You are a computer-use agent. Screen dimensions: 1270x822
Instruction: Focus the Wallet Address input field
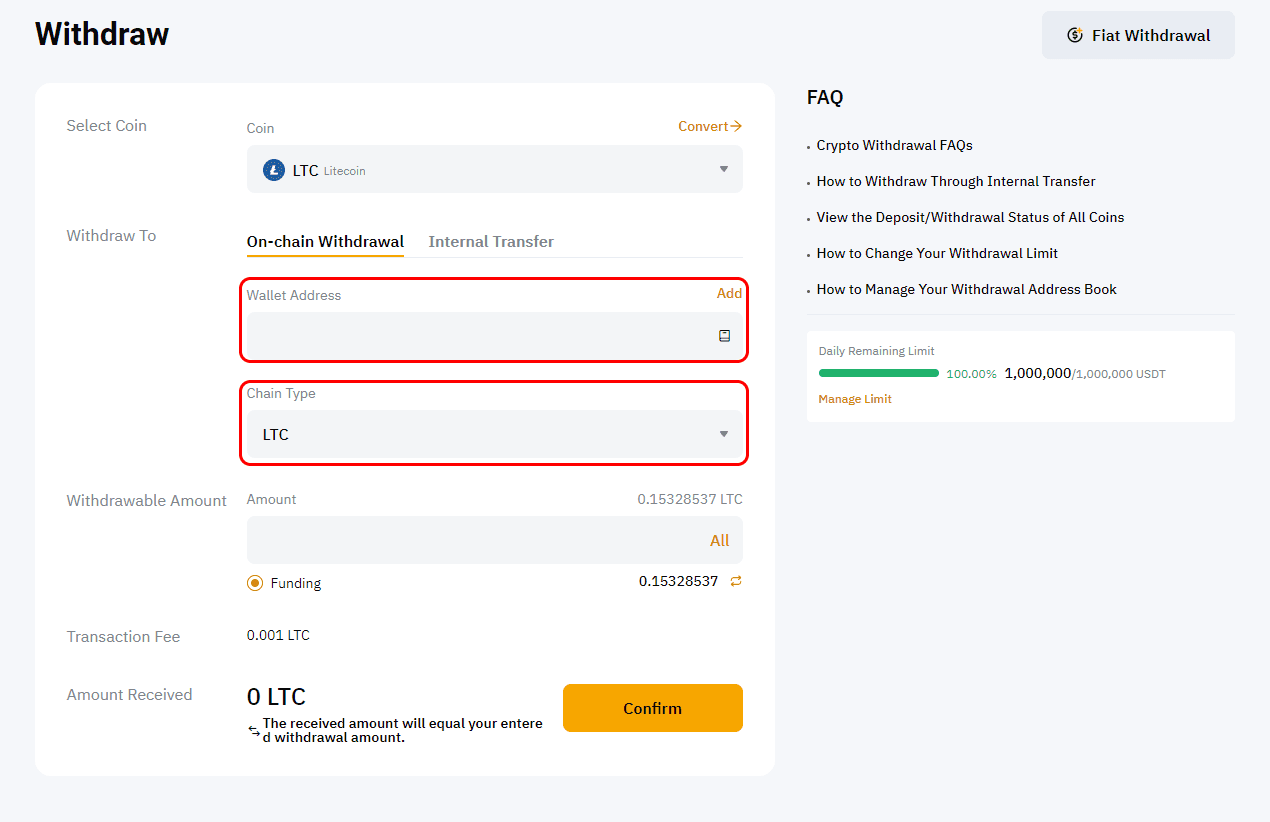point(495,336)
